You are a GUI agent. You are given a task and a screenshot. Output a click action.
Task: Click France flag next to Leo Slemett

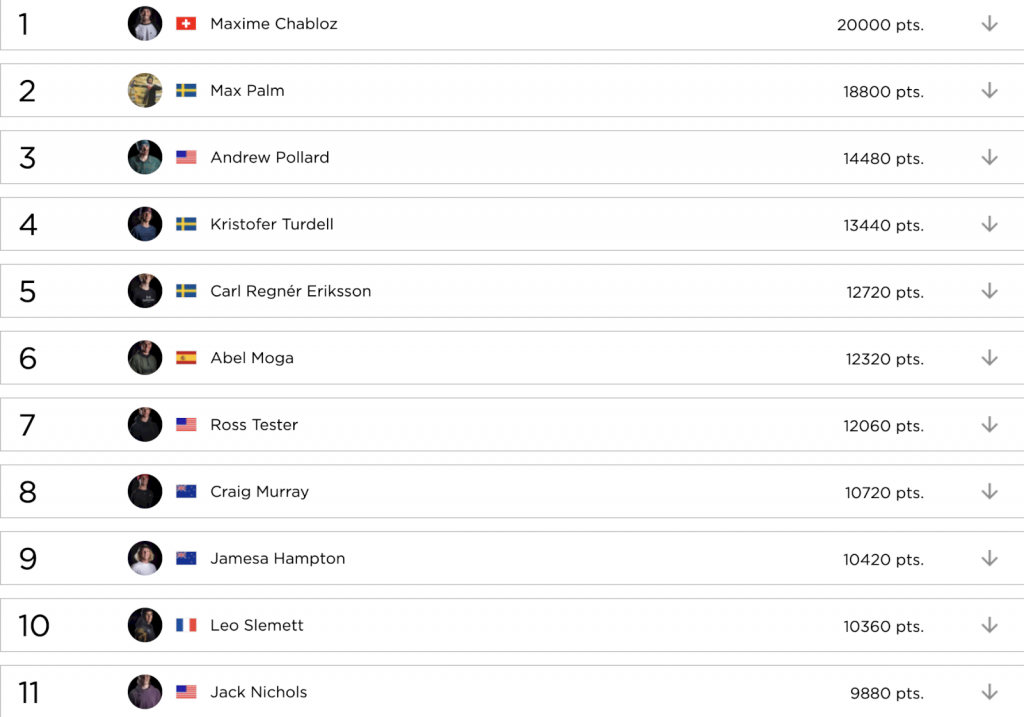pyautogui.click(x=186, y=625)
